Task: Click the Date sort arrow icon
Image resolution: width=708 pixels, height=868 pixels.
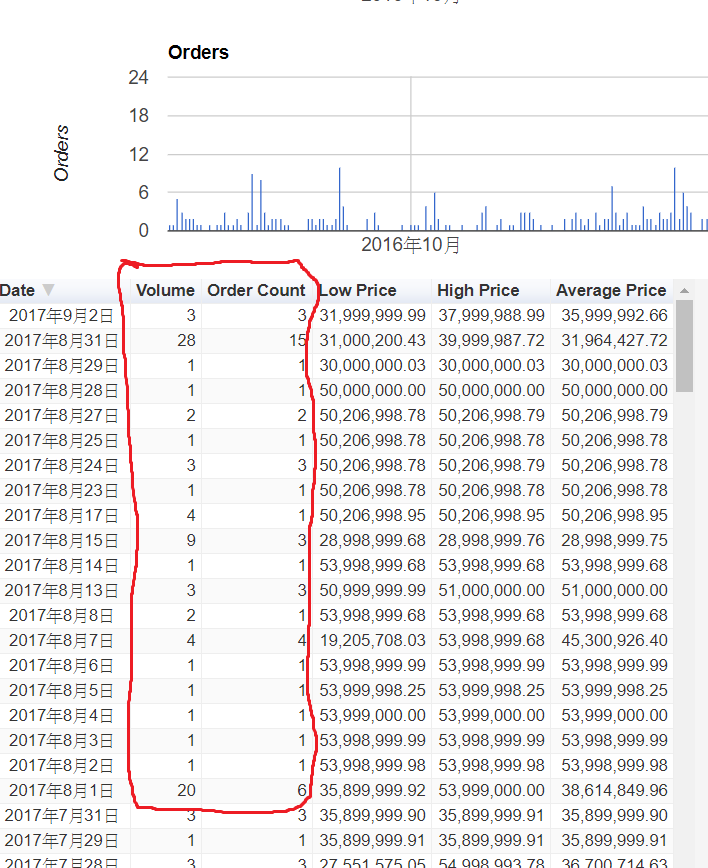Action: coord(48,290)
